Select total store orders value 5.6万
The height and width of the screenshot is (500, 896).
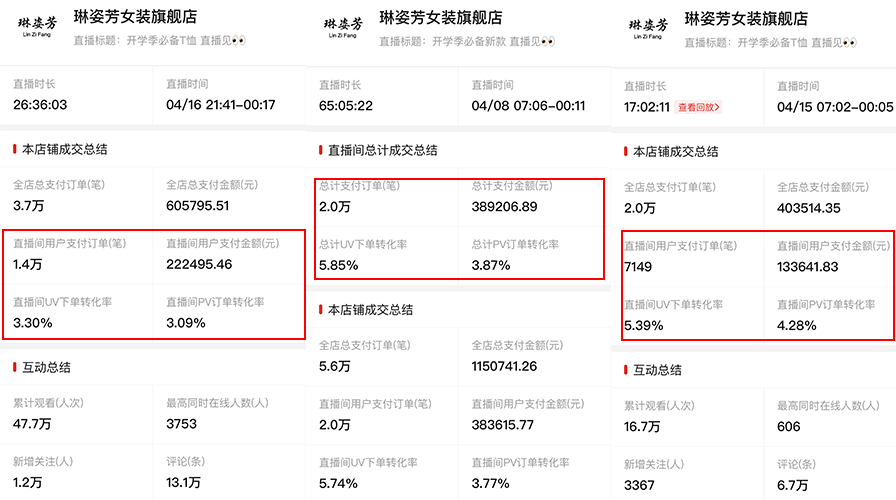(x=334, y=366)
